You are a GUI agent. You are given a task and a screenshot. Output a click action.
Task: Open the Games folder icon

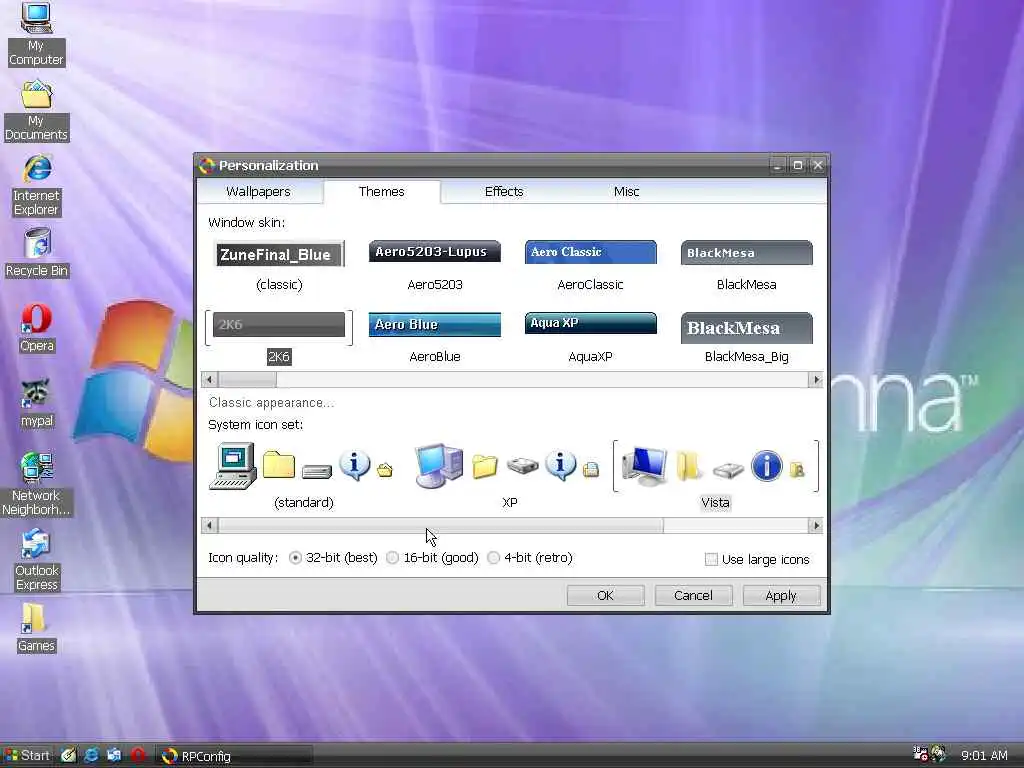[37, 628]
